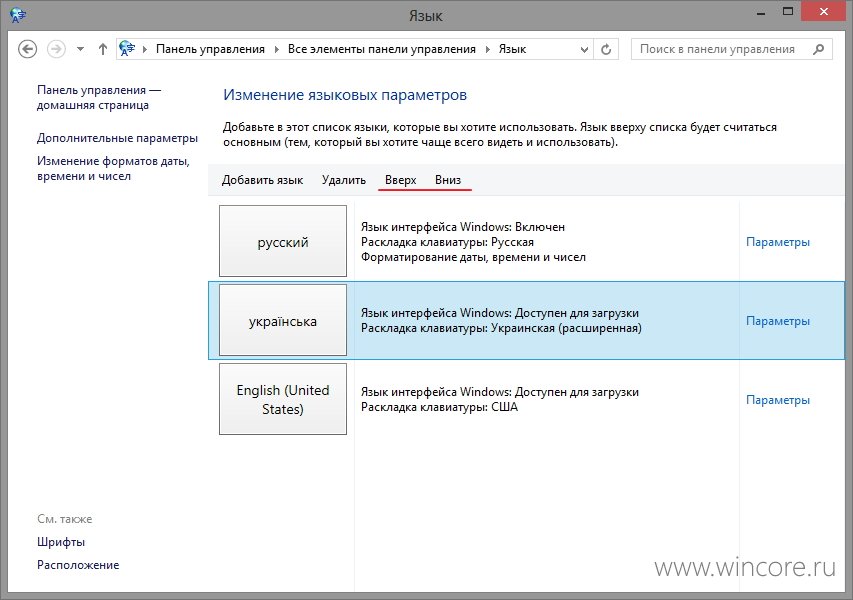Maximize the Язык window
The width and height of the screenshot is (853, 600).
(788, 11)
